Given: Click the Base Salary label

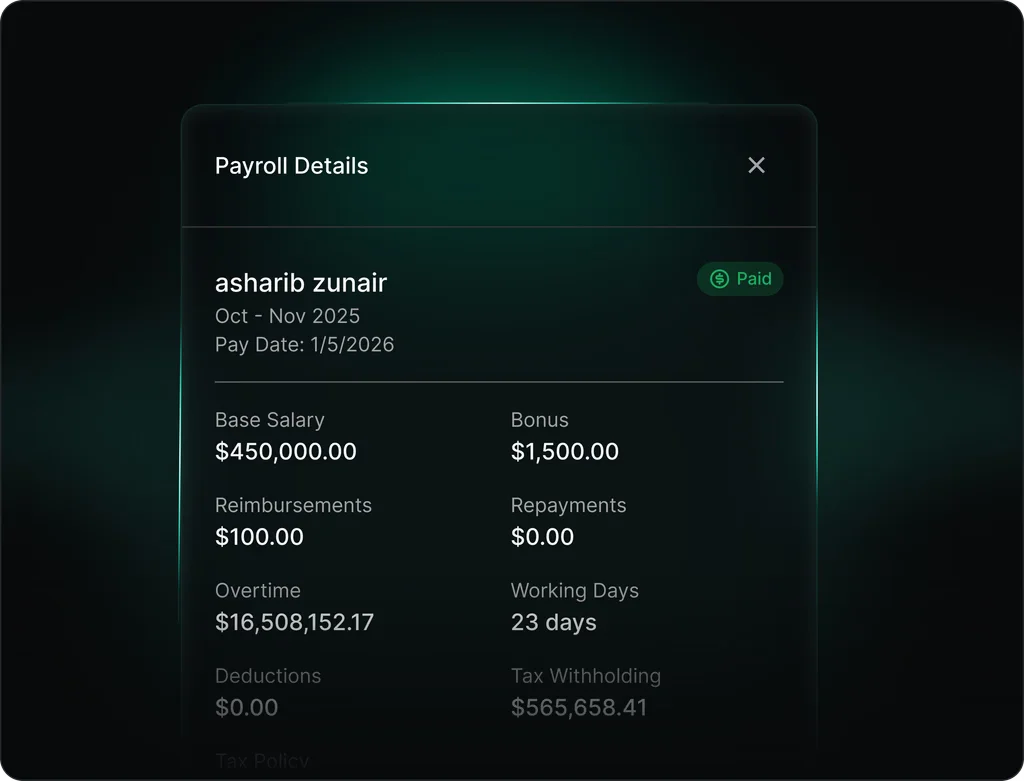Looking at the screenshot, I should coord(269,420).
